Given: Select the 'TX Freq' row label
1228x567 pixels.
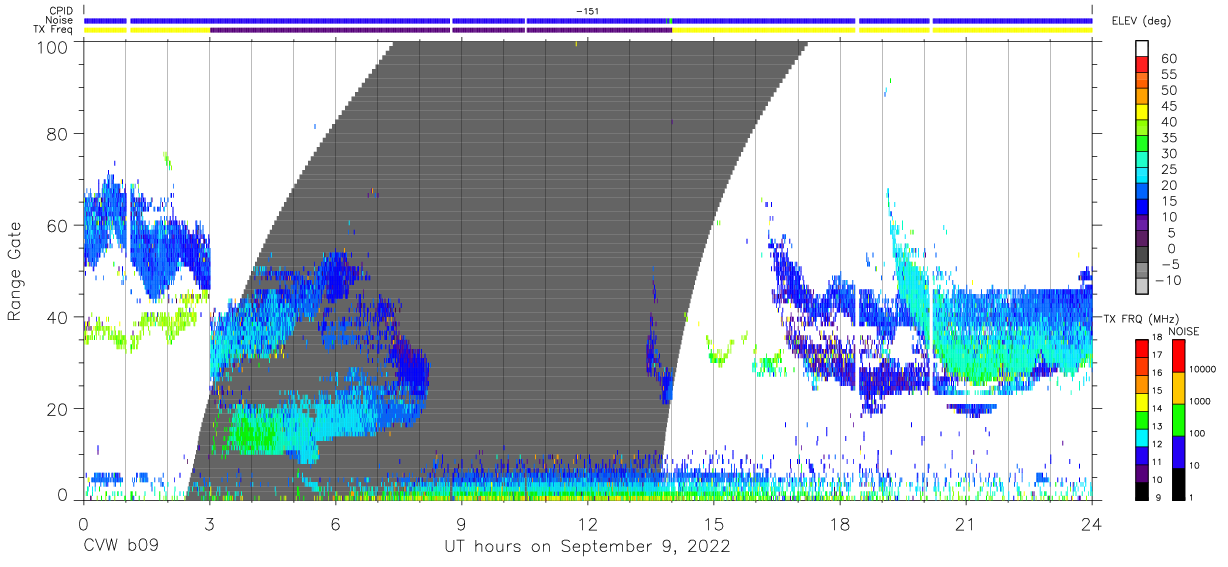Looking at the screenshot, I should (54, 30).
